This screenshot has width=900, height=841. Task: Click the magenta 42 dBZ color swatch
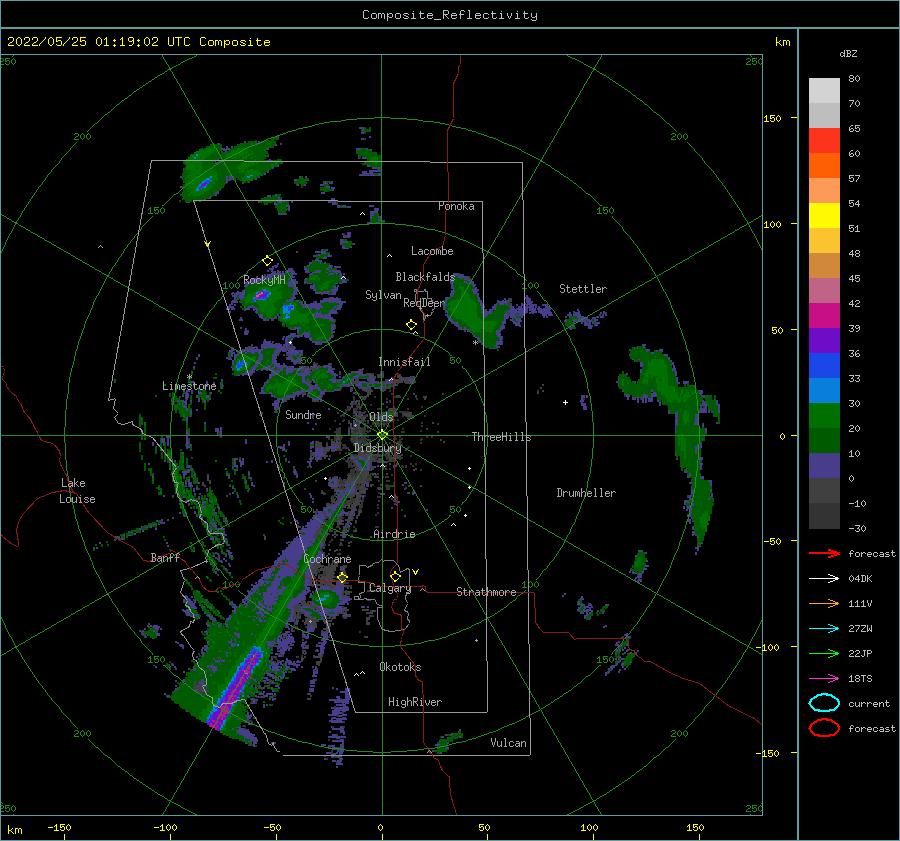[824, 315]
